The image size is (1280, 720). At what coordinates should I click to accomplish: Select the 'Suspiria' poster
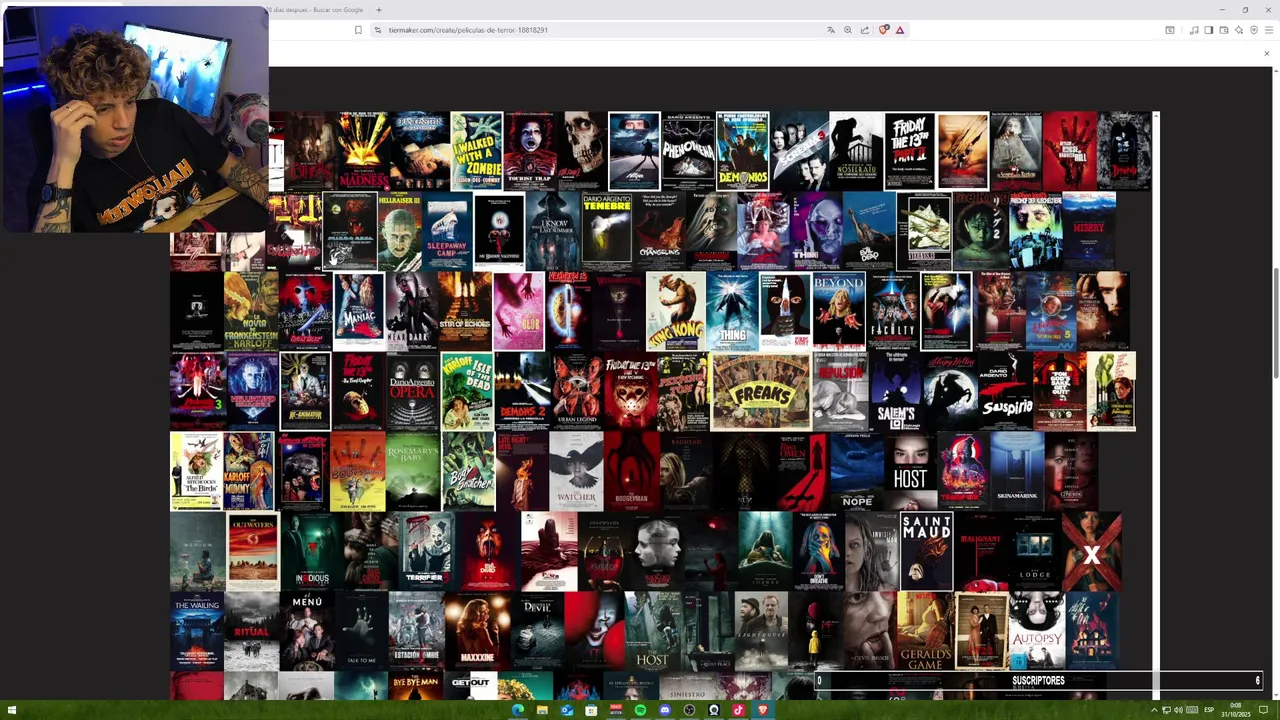click(1005, 391)
